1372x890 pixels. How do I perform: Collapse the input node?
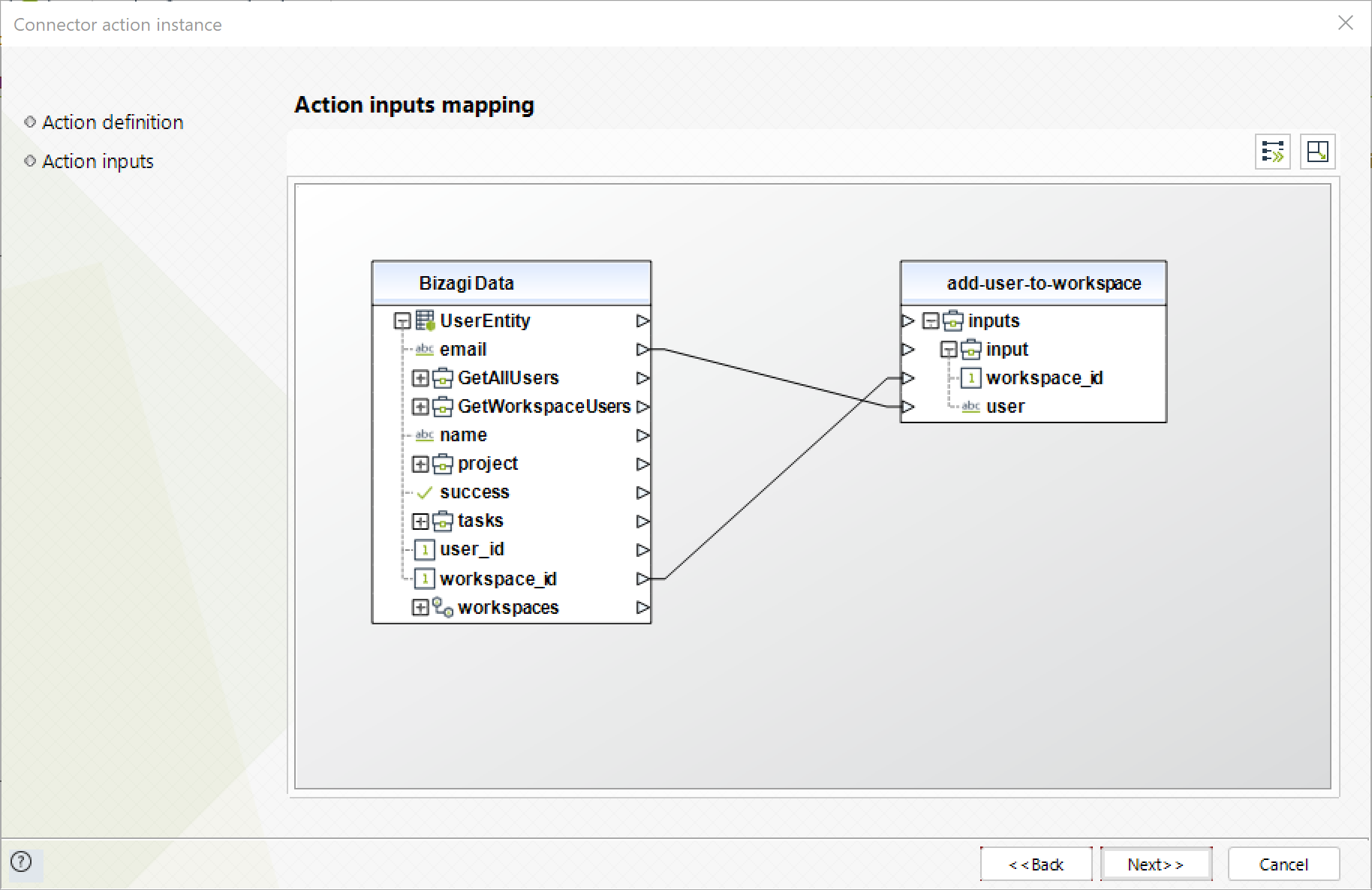point(949,350)
